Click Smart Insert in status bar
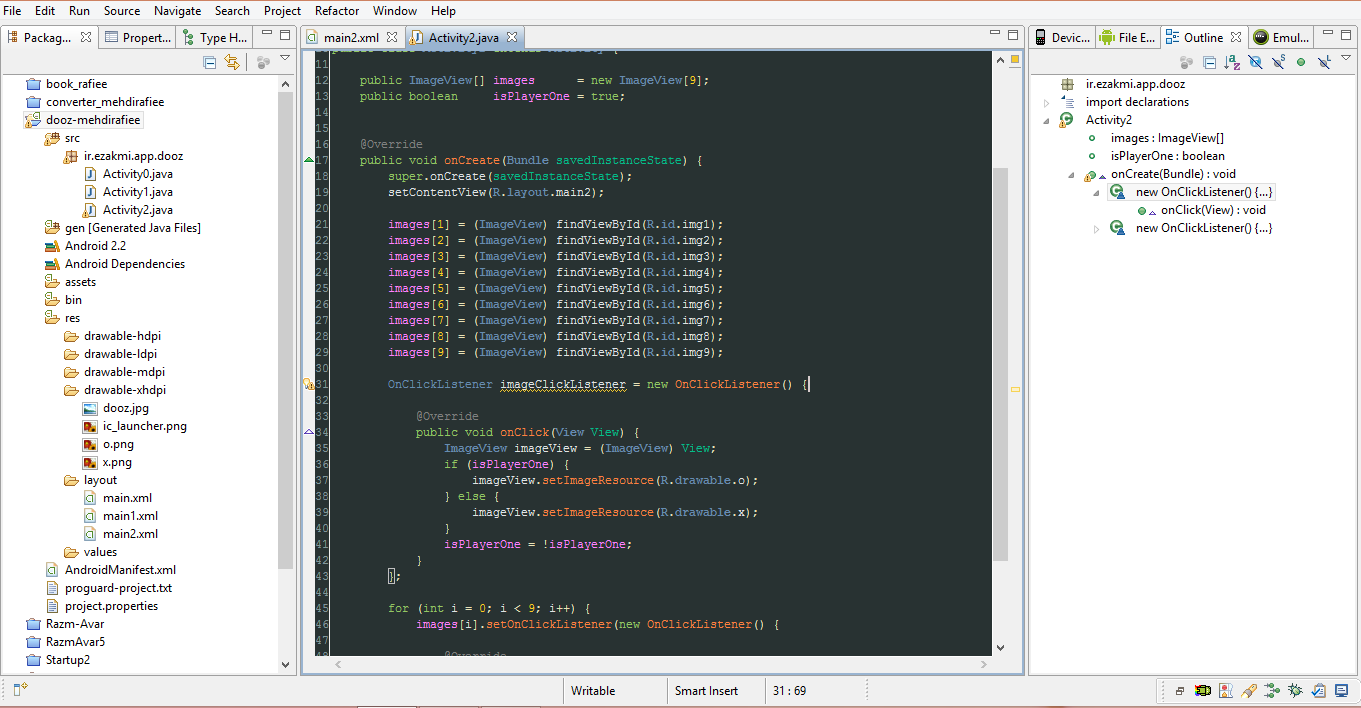Viewport: 1361px width, 708px height. point(706,691)
